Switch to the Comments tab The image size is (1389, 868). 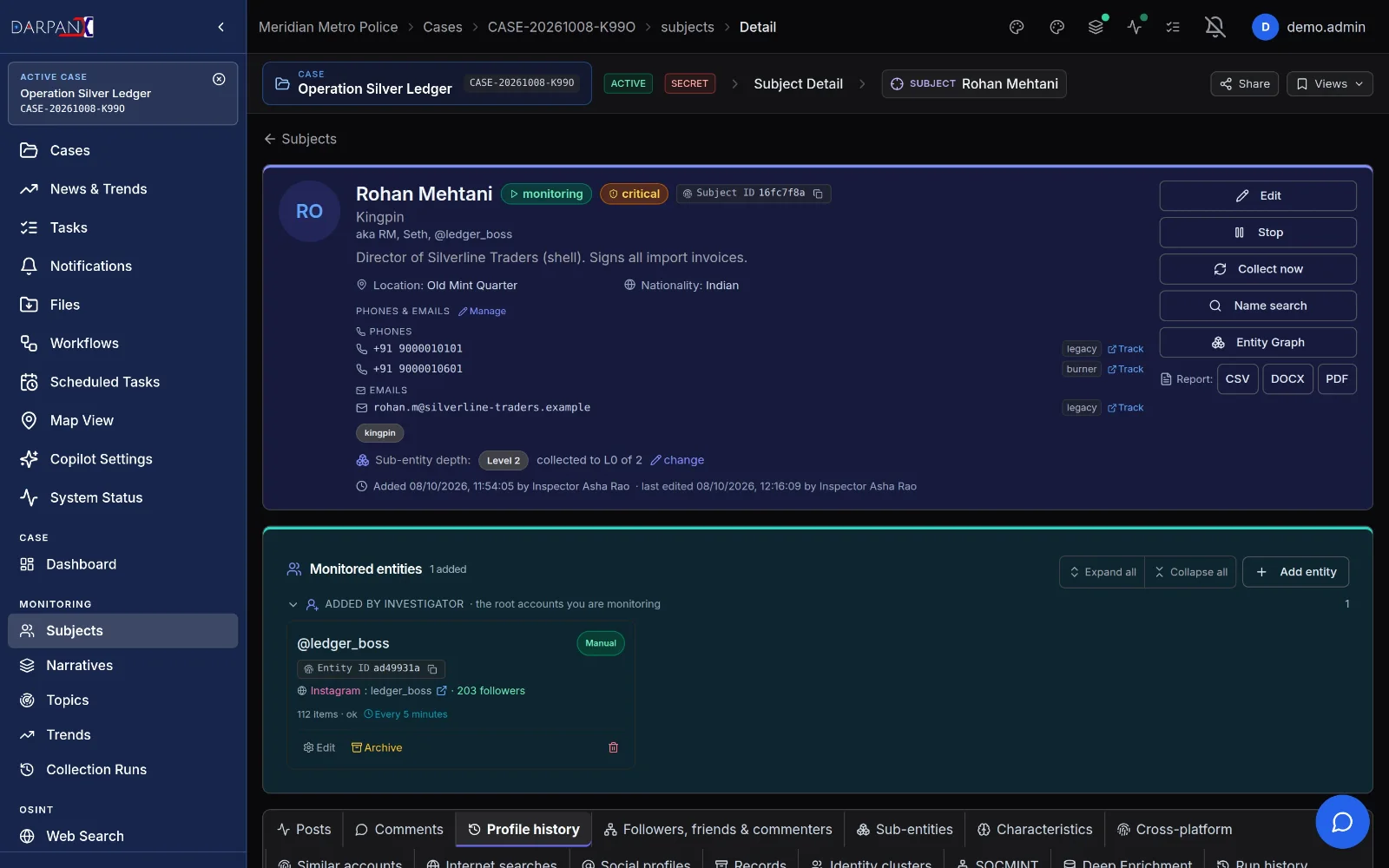[399, 830]
